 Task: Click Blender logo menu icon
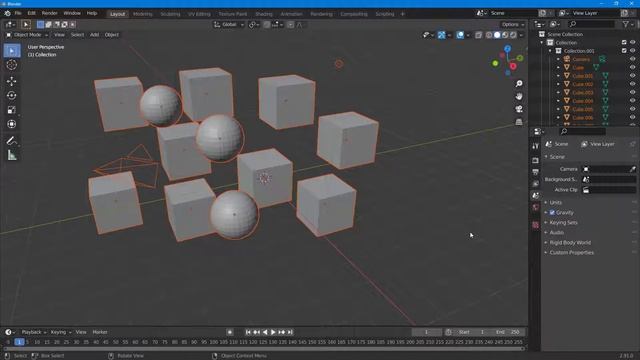pos(7,13)
